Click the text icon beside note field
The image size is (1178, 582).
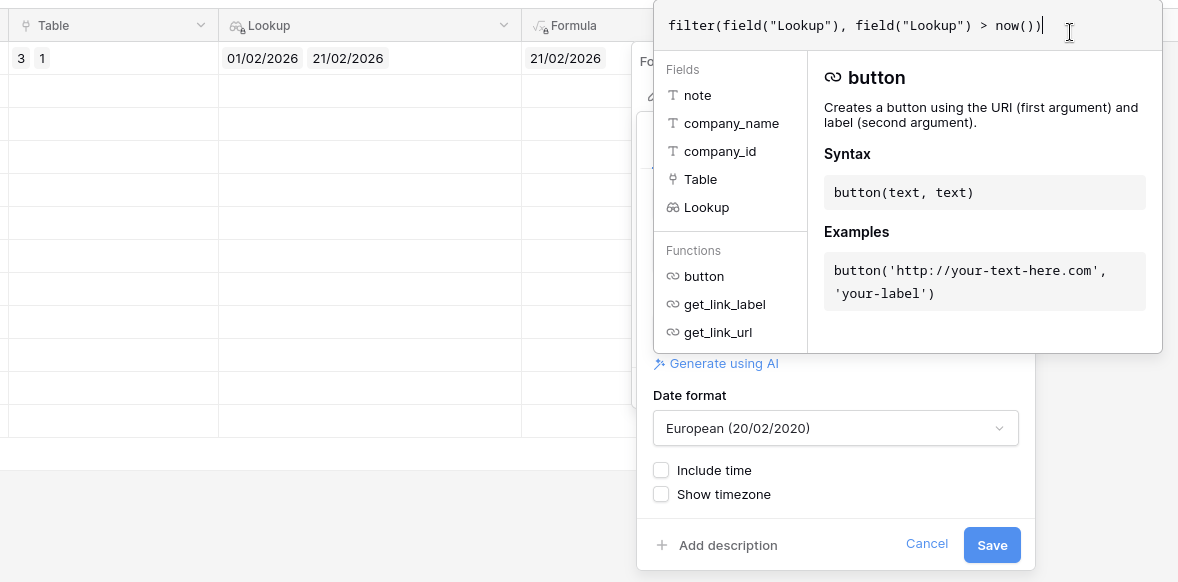[673, 96]
